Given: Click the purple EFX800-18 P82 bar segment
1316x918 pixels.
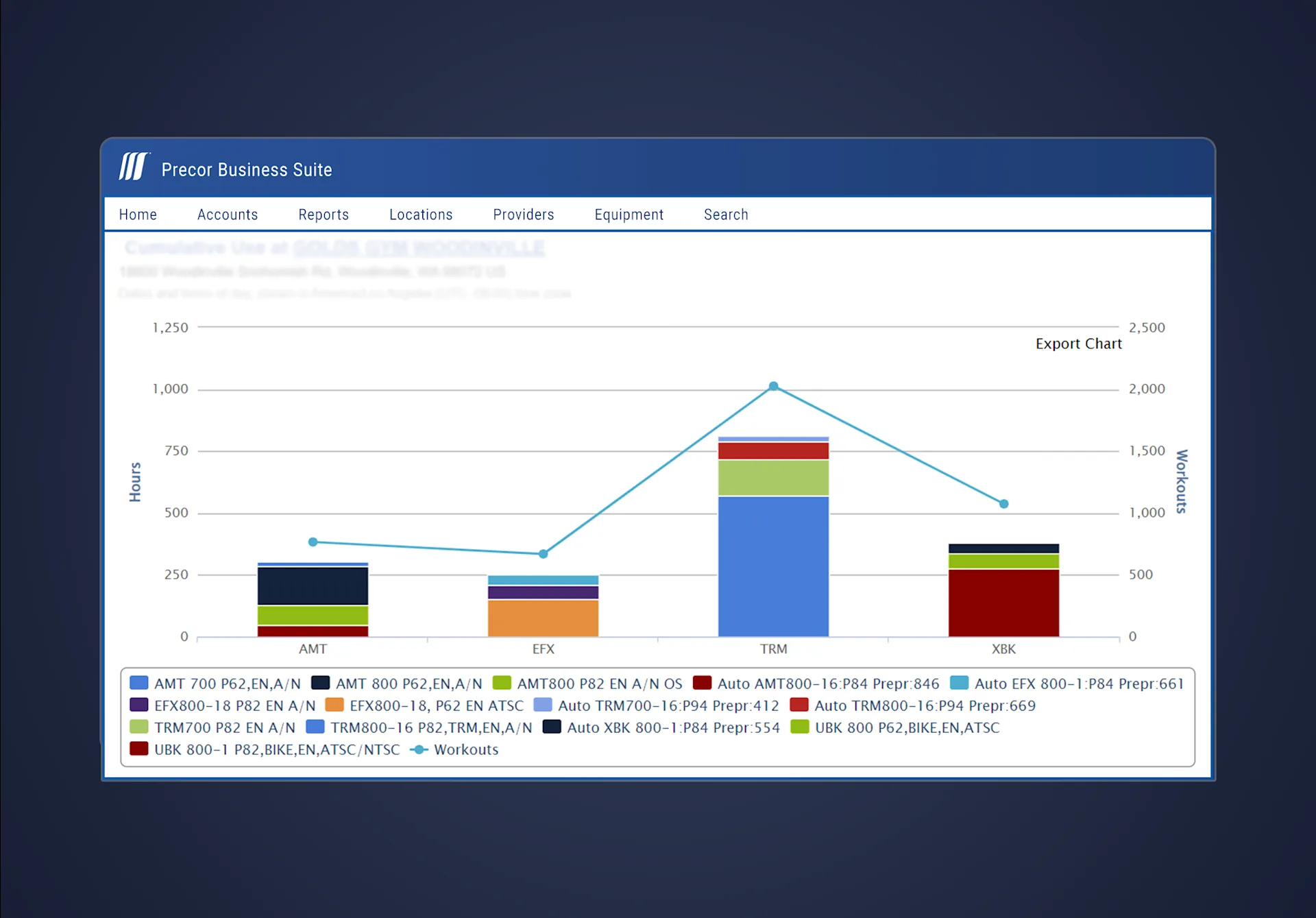Looking at the screenshot, I should (543, 592).
